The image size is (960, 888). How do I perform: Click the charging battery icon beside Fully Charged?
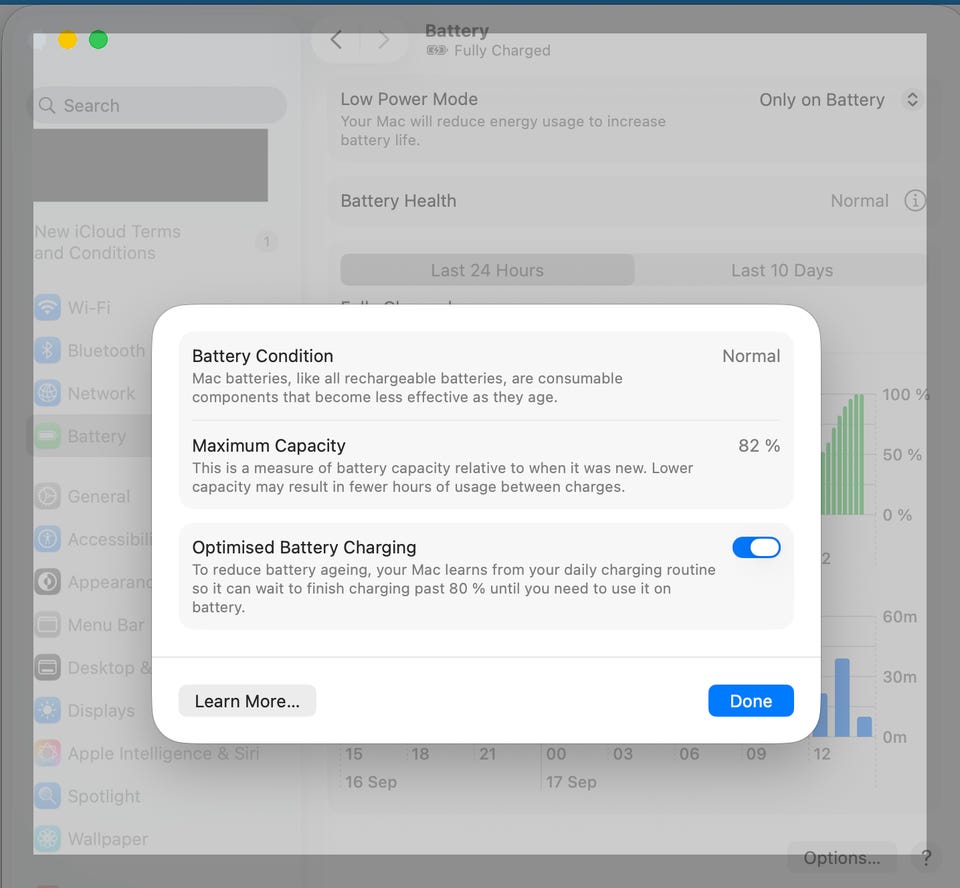tap(437, 50)
